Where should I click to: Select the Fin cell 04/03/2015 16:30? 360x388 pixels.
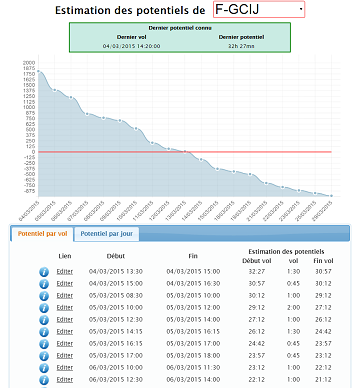pos(193,284)
